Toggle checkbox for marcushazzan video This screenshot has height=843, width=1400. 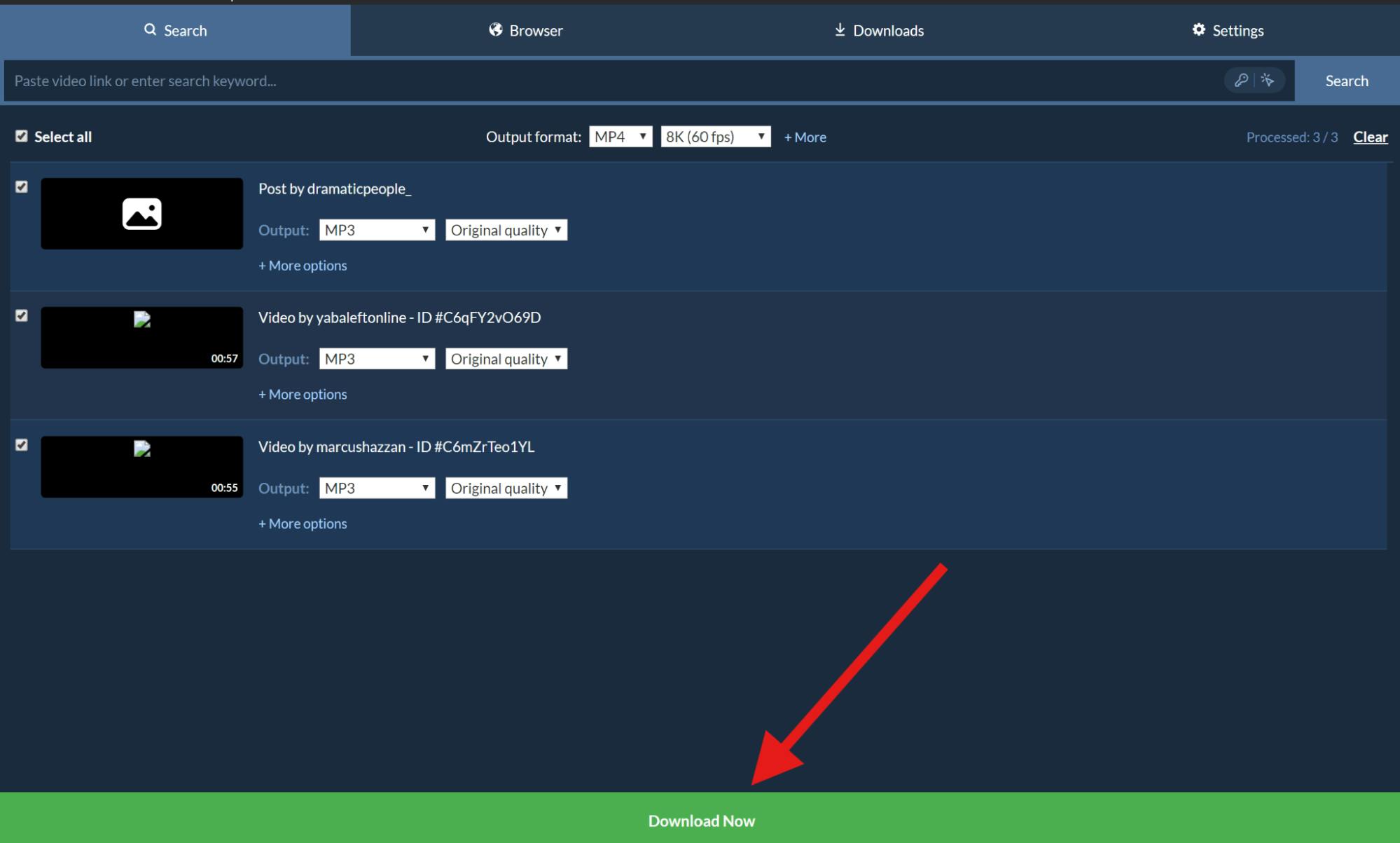pos(21,444)
